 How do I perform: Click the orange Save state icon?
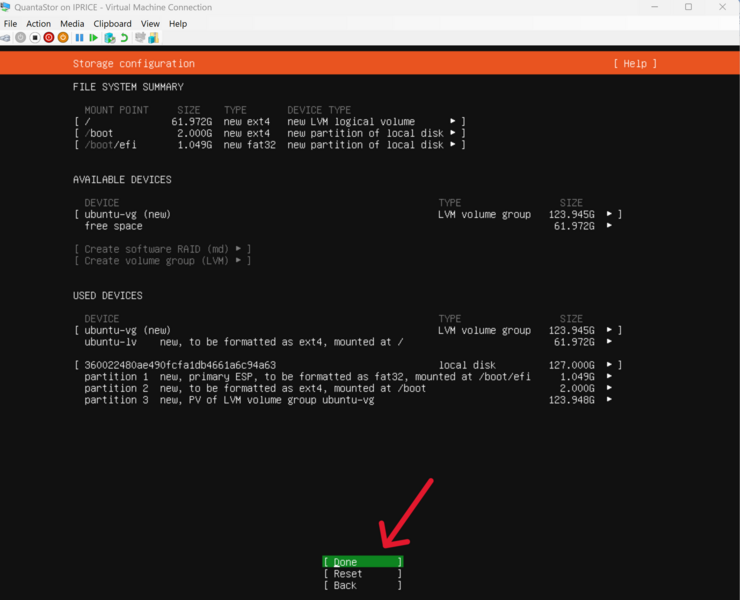pyautogui.click(x=63, y=38)
